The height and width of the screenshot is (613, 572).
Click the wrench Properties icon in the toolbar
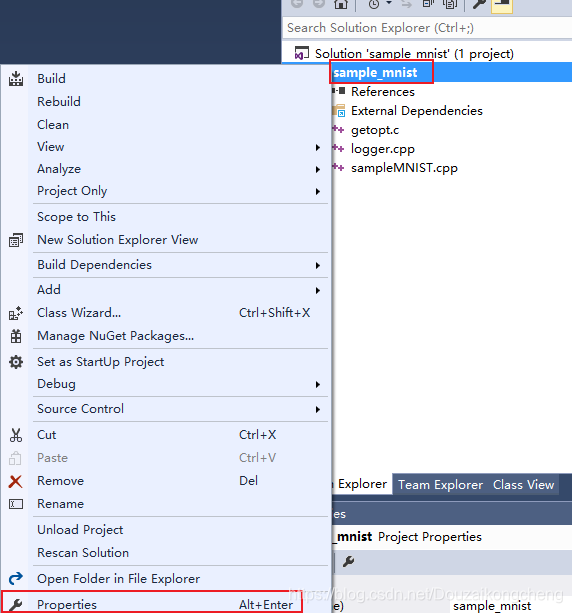(x=479, y=4)
